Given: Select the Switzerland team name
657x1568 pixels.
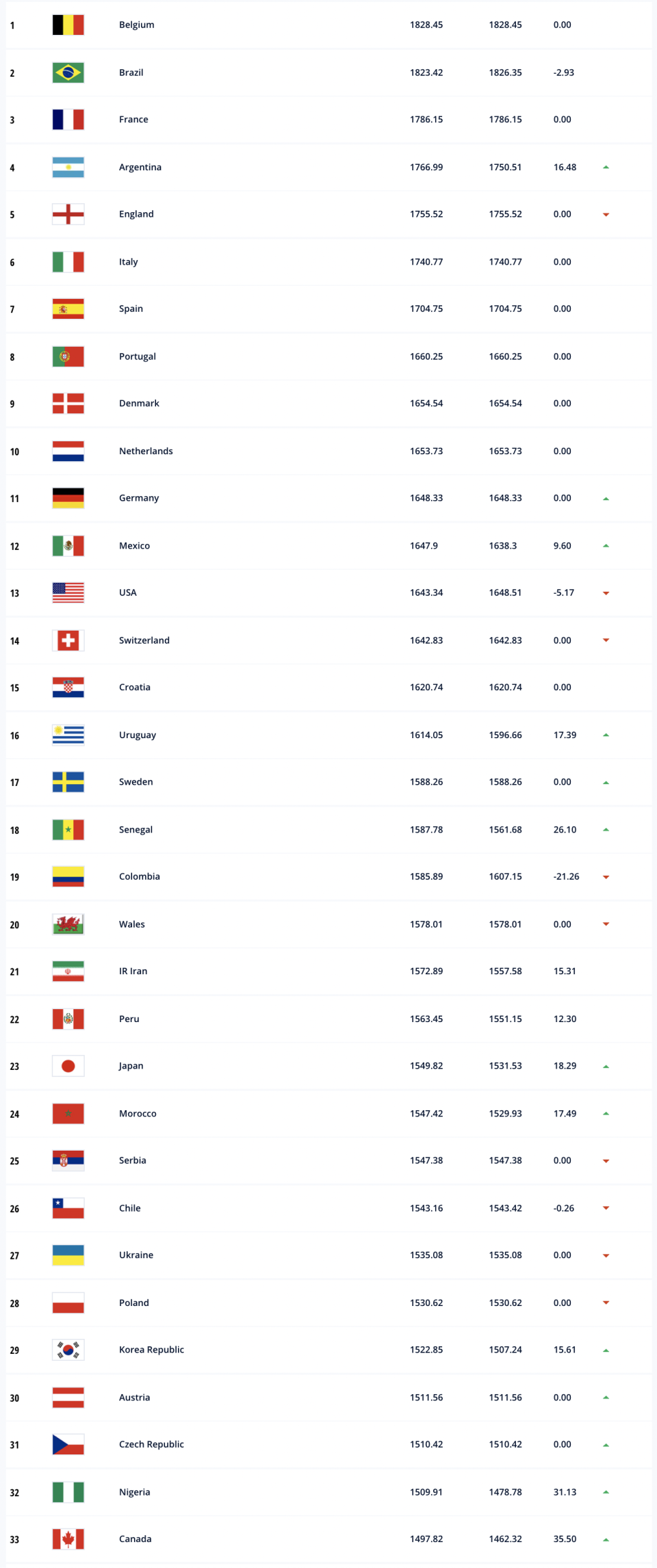Looking at the screenshot, I should (x=144, y=640).
